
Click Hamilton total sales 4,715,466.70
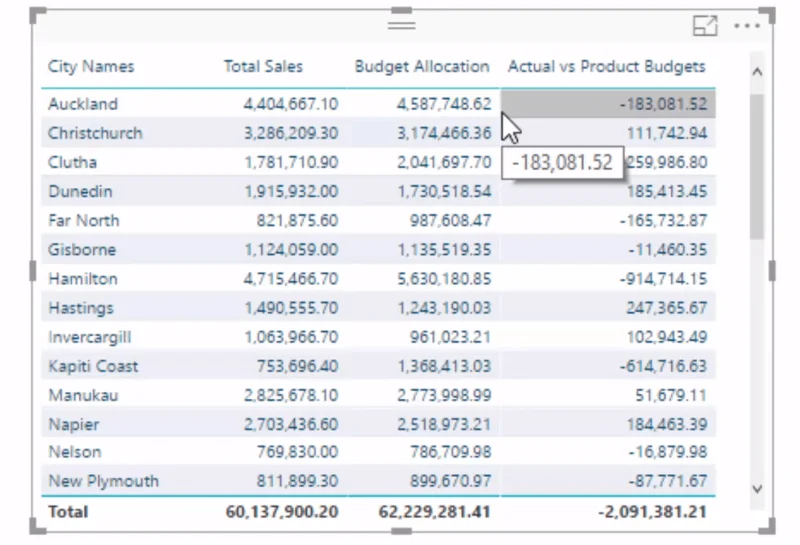click(291, 279)
